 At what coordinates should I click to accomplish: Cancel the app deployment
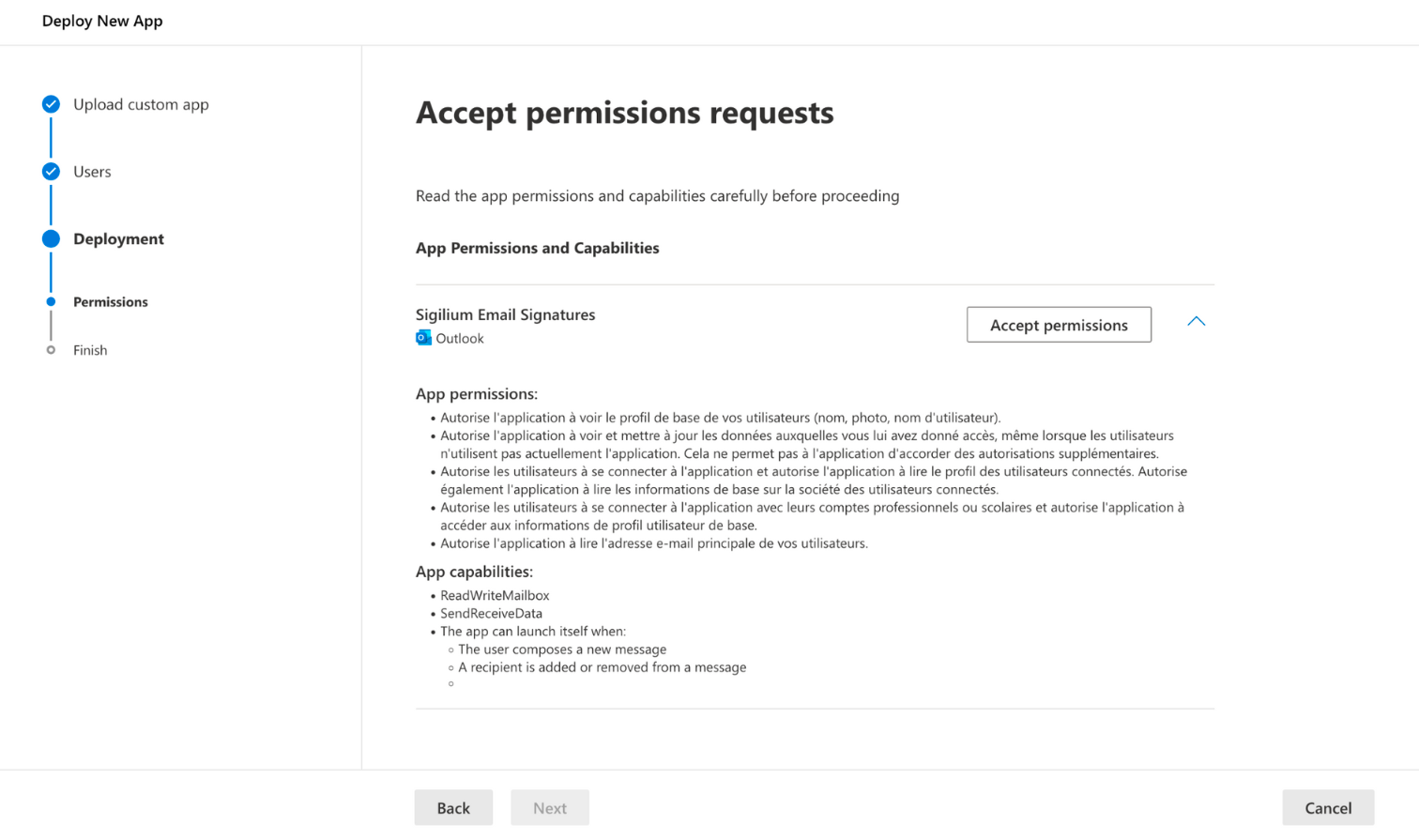click(1328, 807)
